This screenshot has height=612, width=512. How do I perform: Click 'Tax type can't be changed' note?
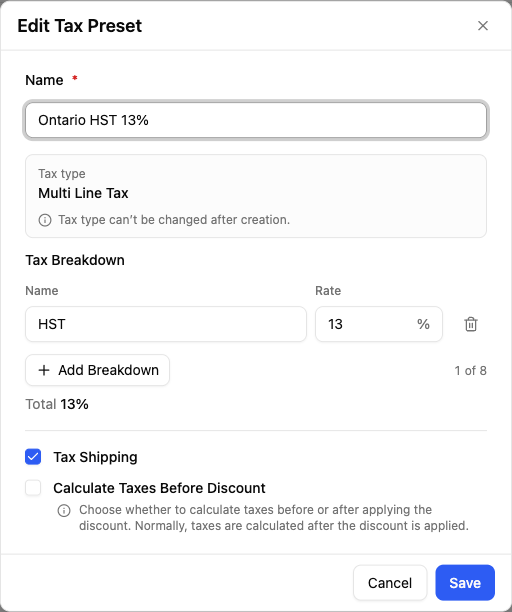[174, 220]
